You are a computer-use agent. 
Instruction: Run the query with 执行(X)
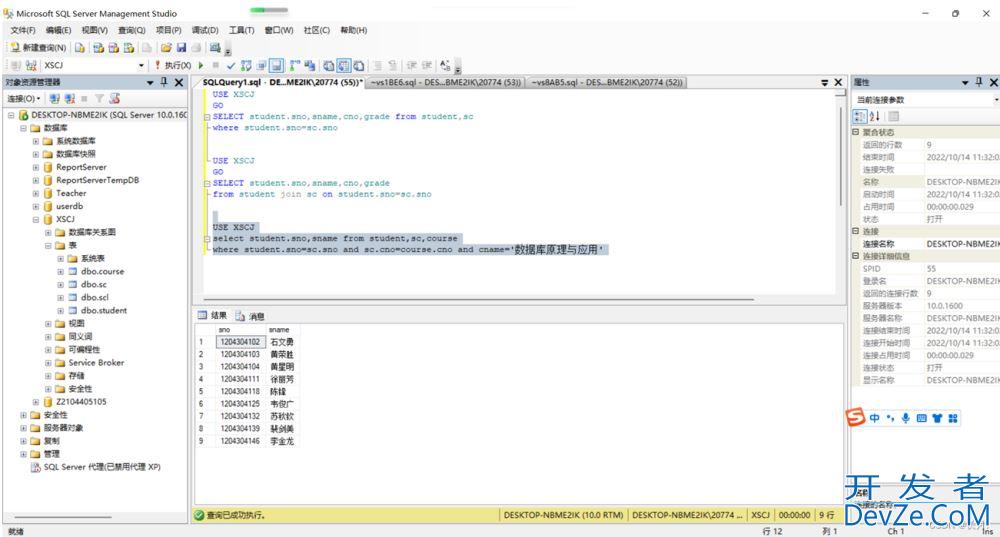[x=173, y=66]
